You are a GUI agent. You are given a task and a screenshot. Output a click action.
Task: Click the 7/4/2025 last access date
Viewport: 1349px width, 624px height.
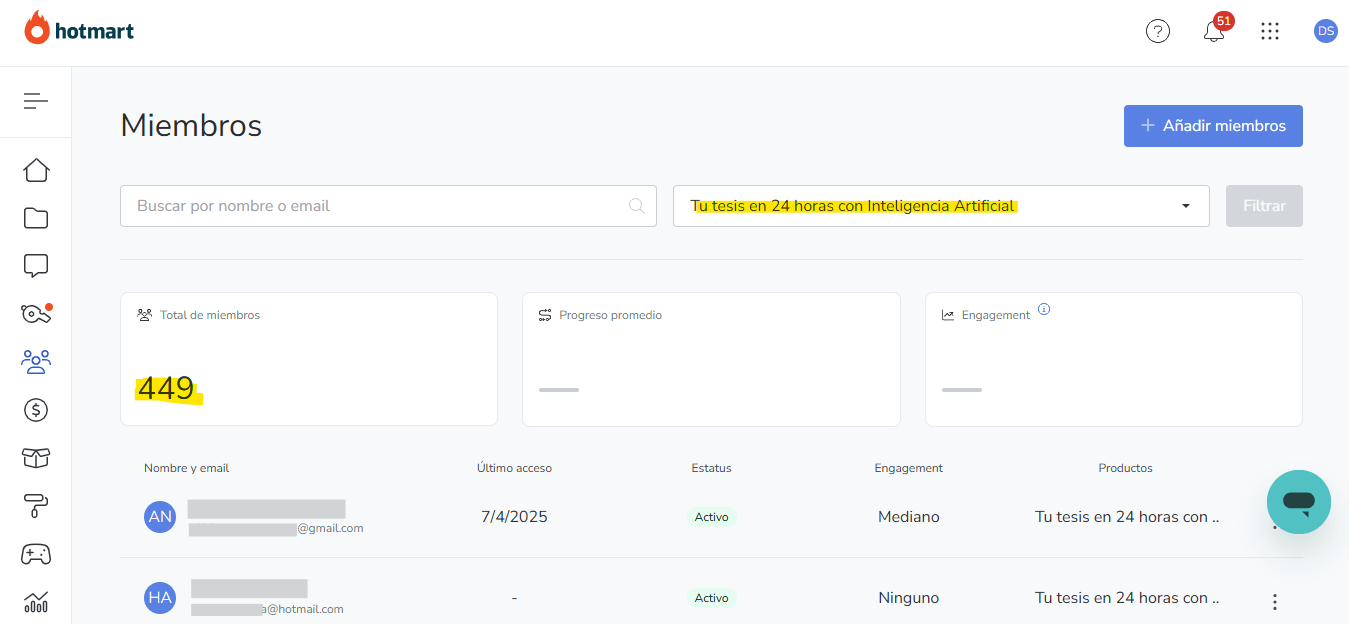pos(514,517)
